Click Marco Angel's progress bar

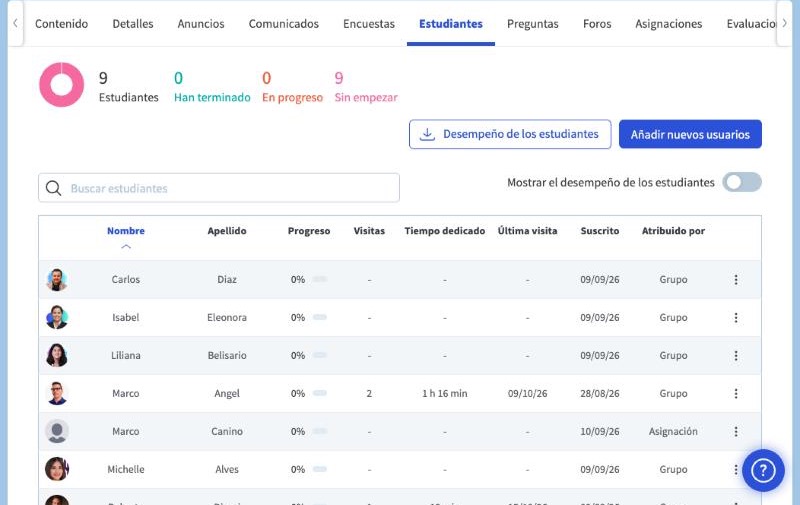coord(320,393)
